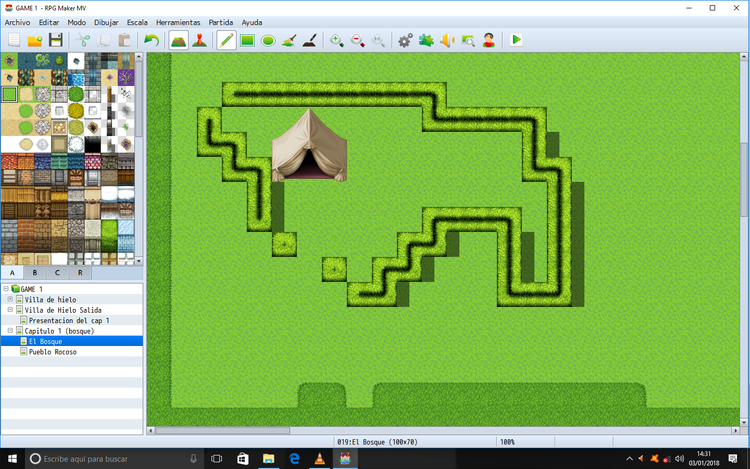
Task: Open the Database gear icon
Action: 405,40
